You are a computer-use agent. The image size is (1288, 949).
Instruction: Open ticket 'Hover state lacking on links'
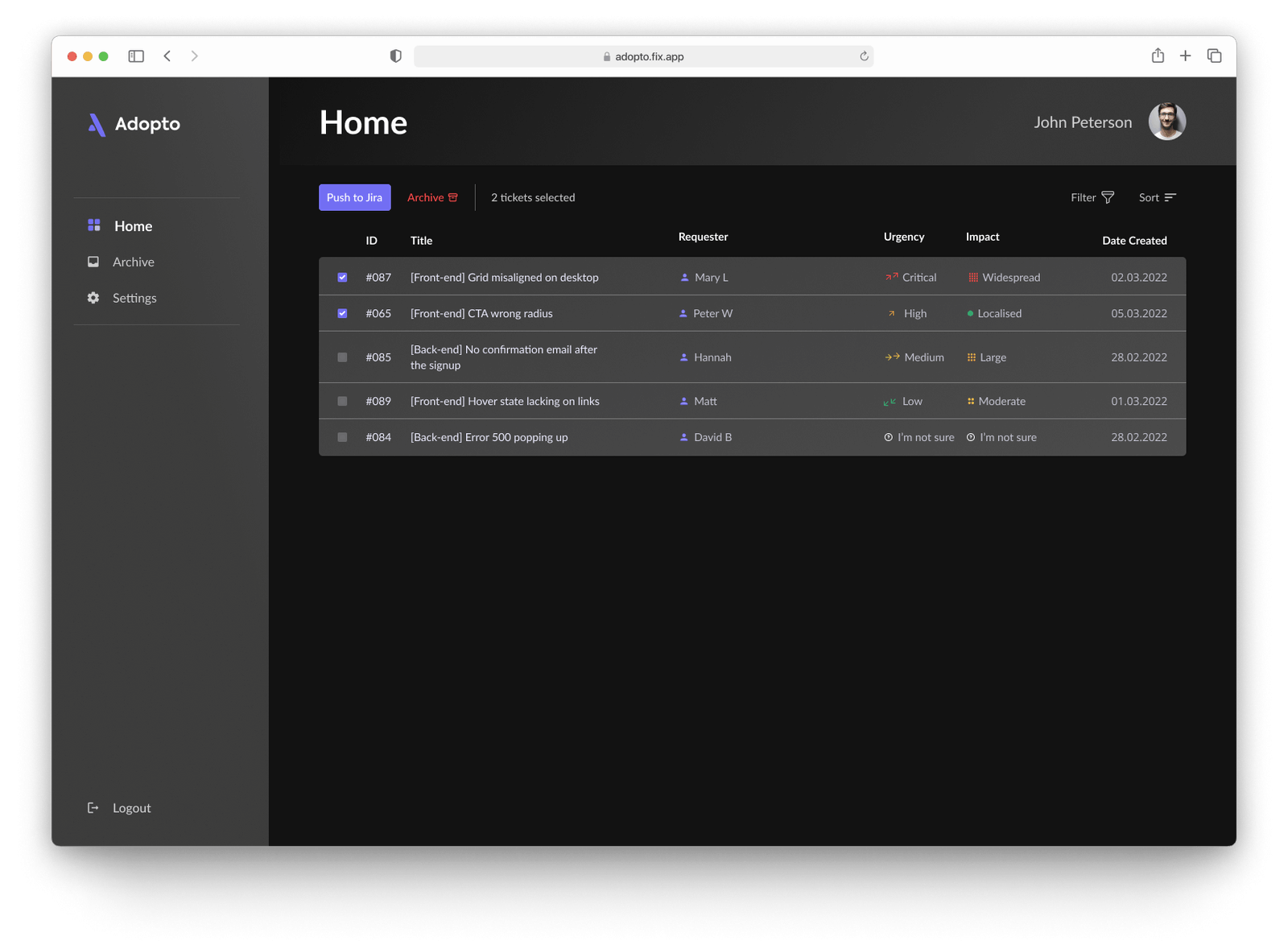[505, 401]
